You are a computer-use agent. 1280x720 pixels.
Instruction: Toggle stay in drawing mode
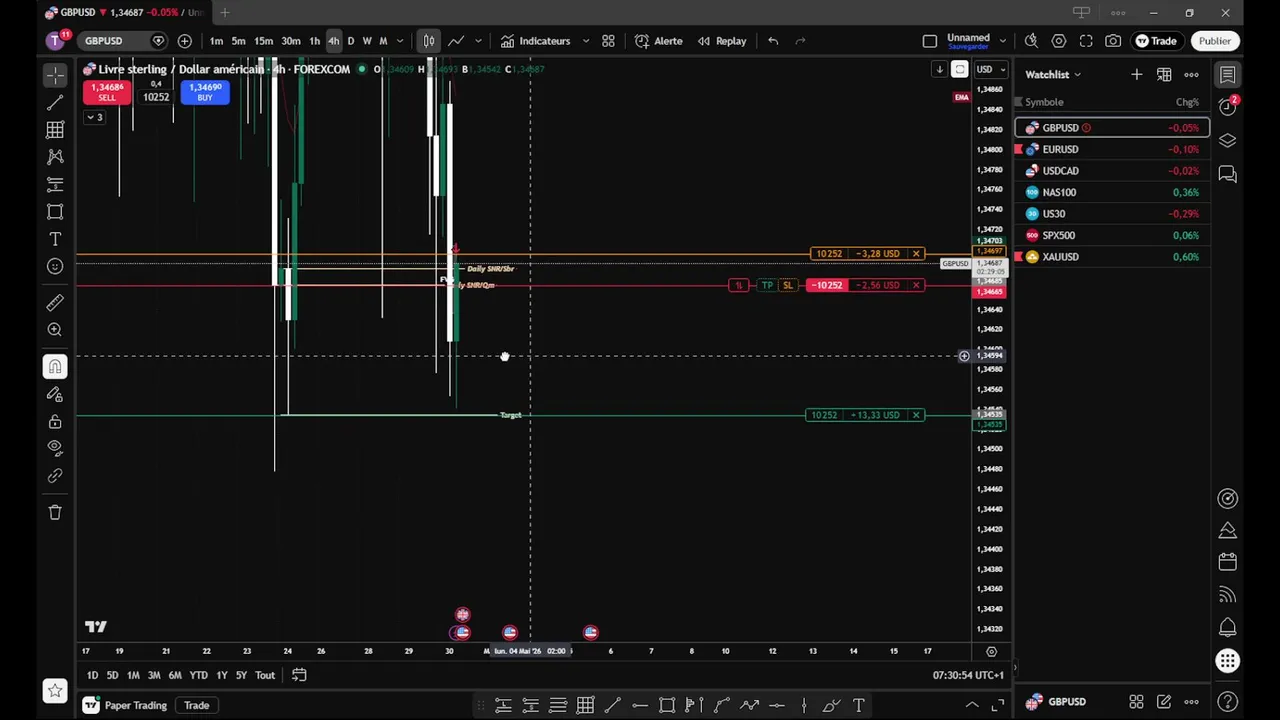pos(55,394)
